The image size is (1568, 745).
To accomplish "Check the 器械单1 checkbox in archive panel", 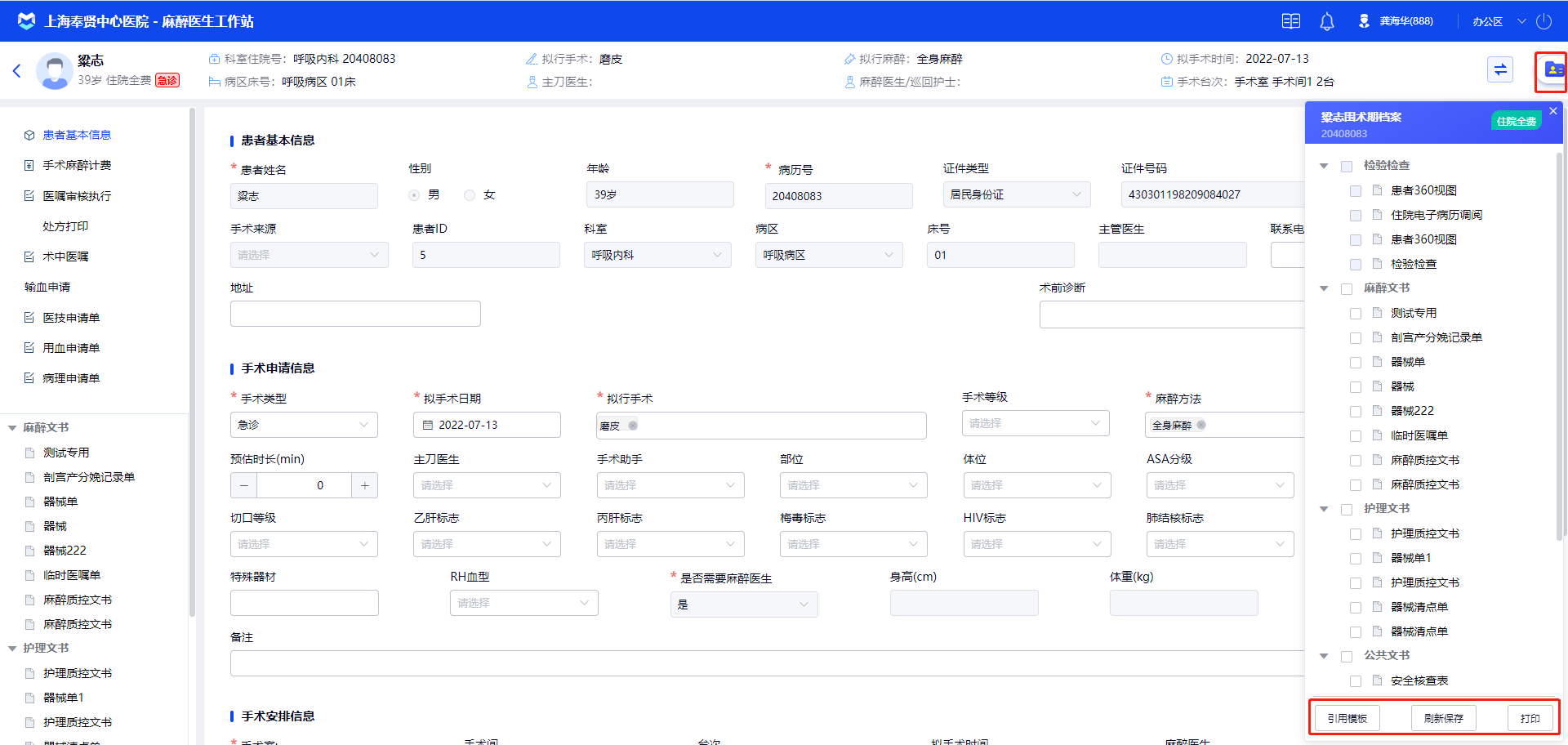I will [x=1356, y=558].
